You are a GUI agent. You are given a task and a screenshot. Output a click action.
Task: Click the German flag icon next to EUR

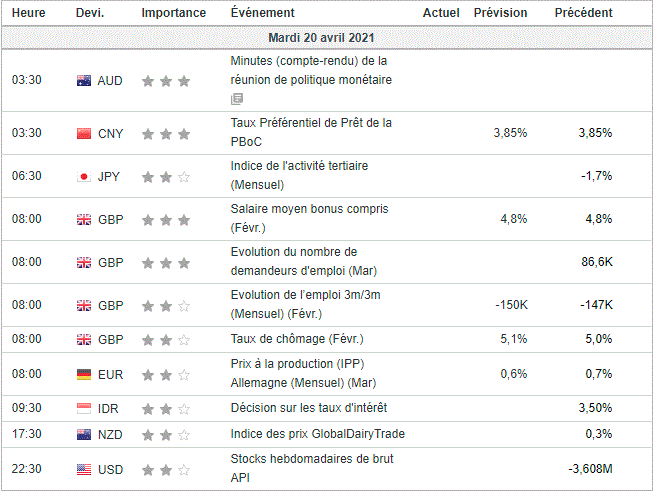pos(84,374)
